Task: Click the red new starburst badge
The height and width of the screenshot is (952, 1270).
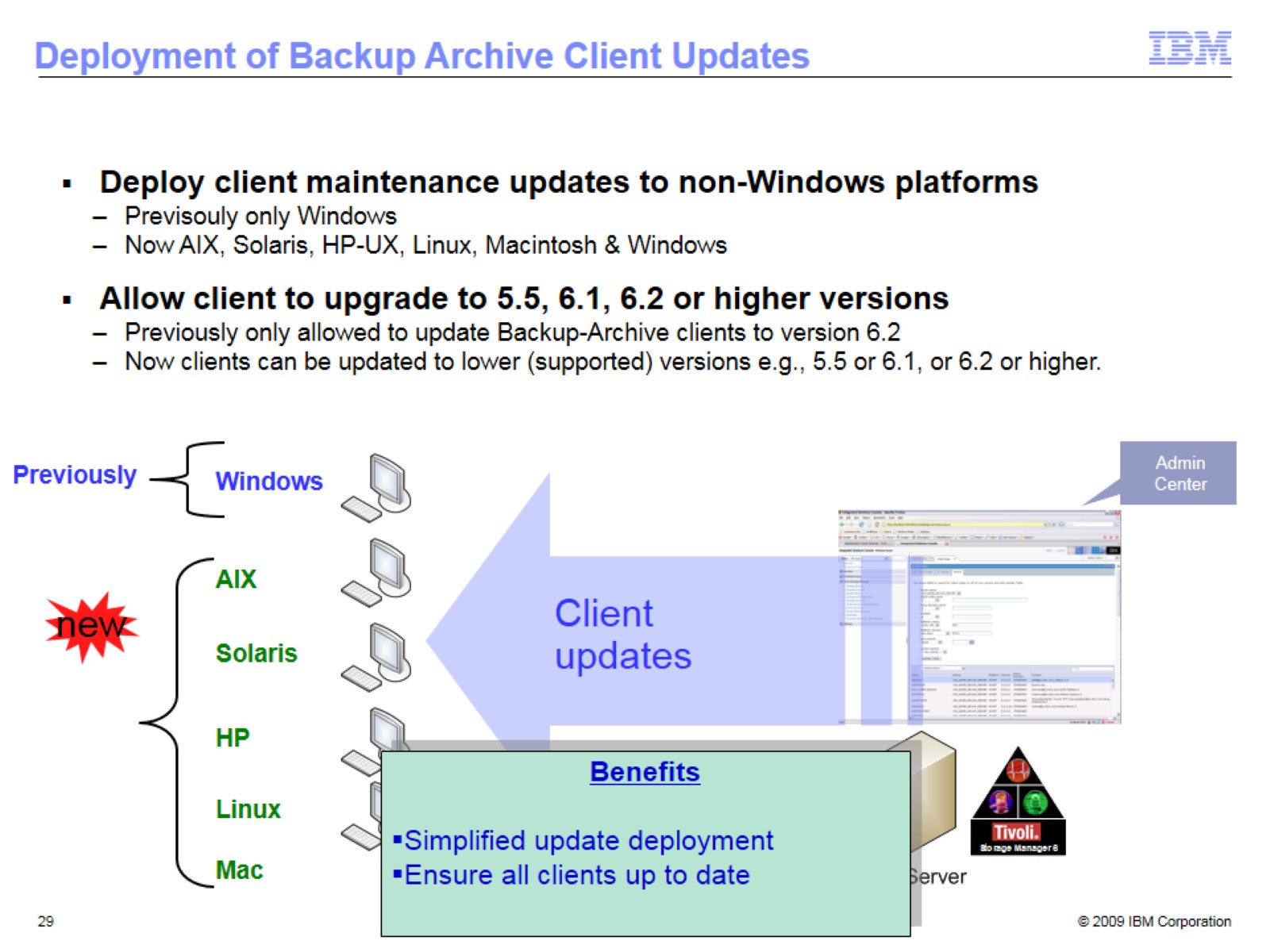Action: [x=91, y=627]
